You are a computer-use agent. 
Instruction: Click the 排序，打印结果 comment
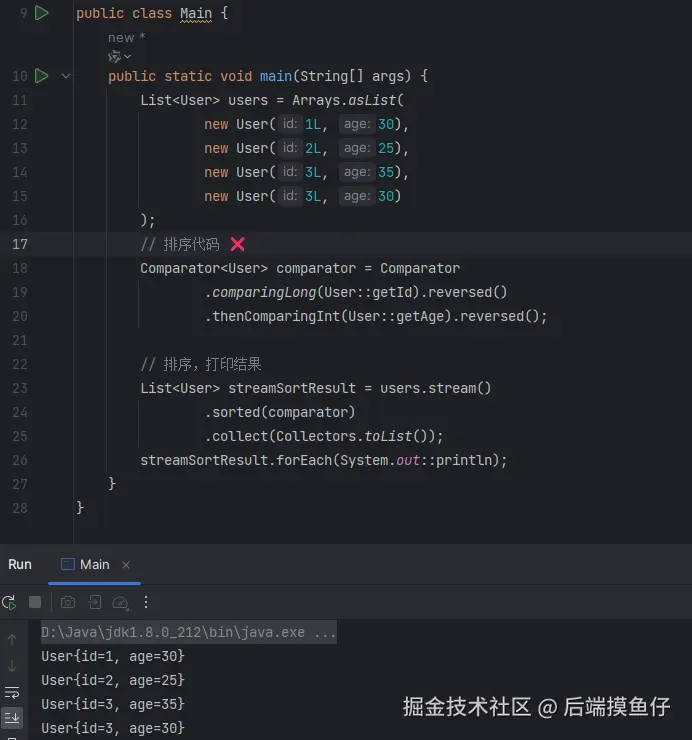click(201, 364)
